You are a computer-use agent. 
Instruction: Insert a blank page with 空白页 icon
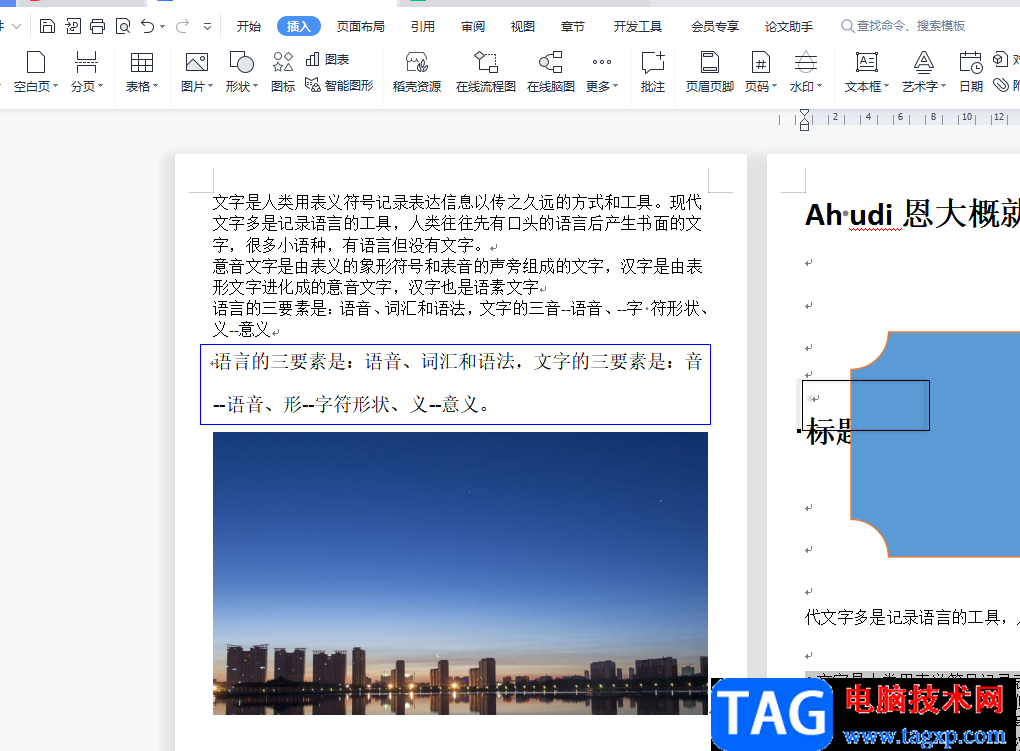click(x=36, y=62)
